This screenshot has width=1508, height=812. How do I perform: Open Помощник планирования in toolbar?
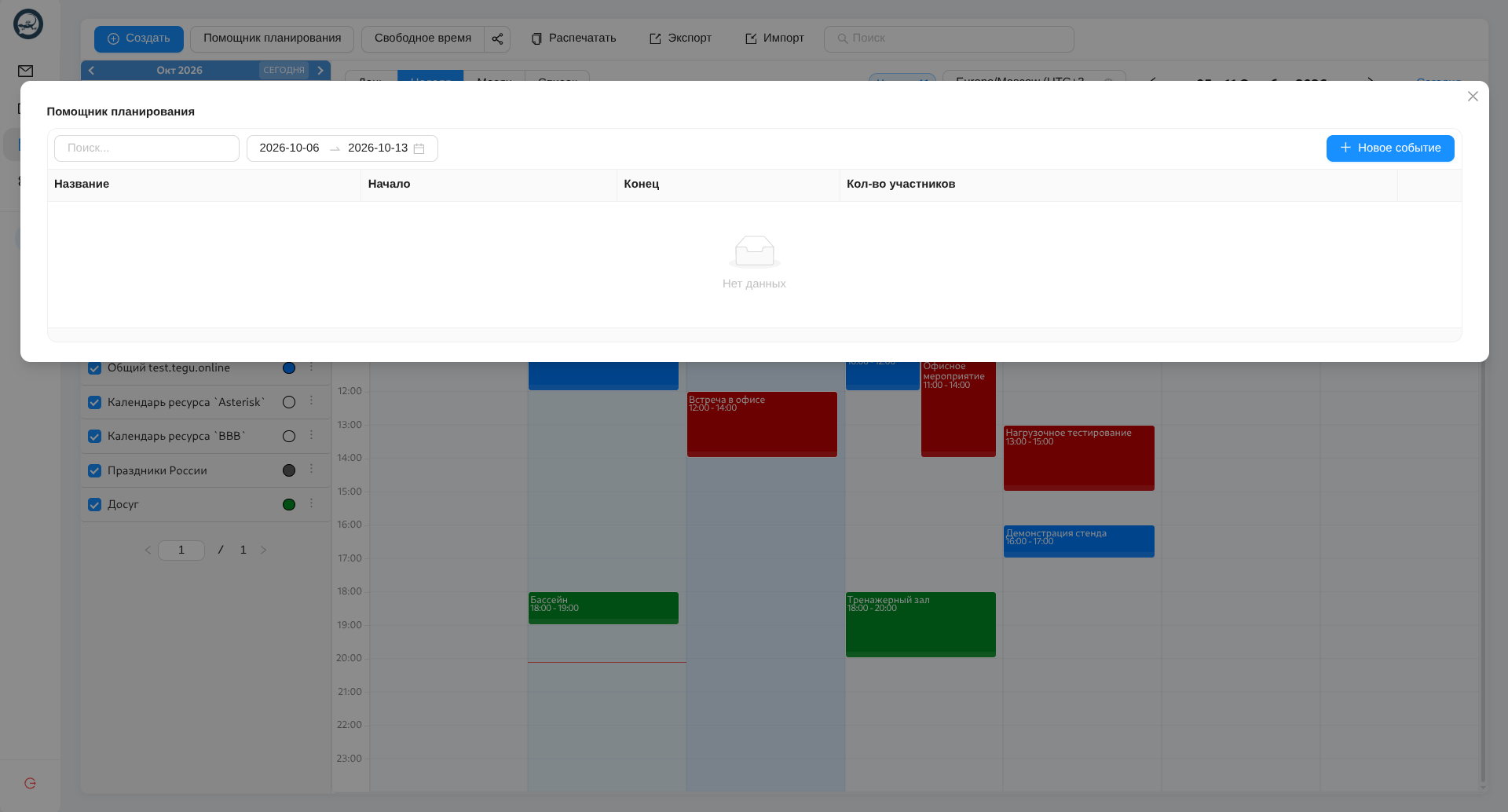272,38
